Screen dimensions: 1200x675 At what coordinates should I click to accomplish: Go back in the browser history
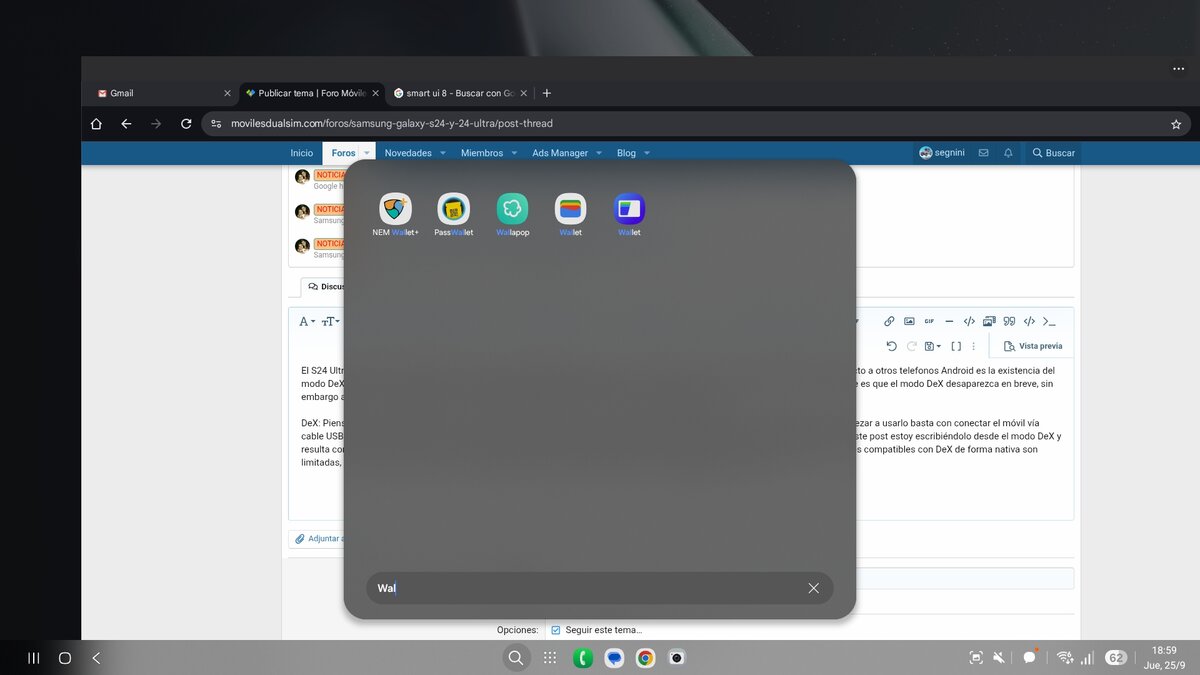pyautogui.click(x=126, y=124)
